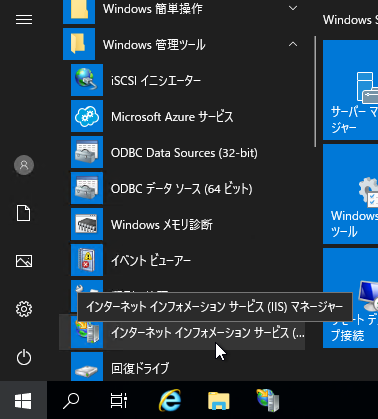The height and width of the screenshot is (419, 378).
Task: Open the リモート デスクトップ接続 tile
Action: tap(350, 298)
